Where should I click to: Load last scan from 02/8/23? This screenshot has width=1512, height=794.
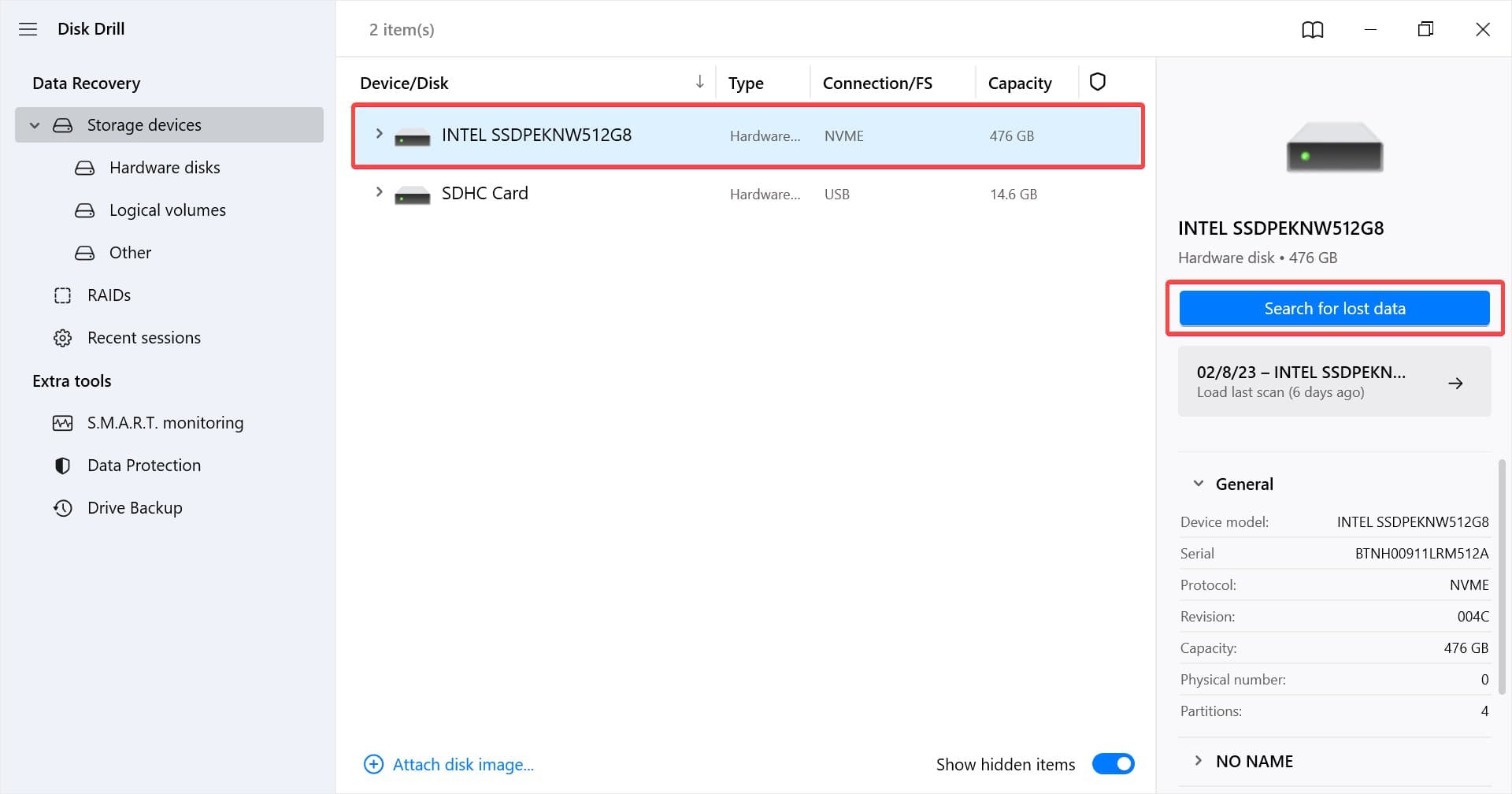(x=1334, y=382)
